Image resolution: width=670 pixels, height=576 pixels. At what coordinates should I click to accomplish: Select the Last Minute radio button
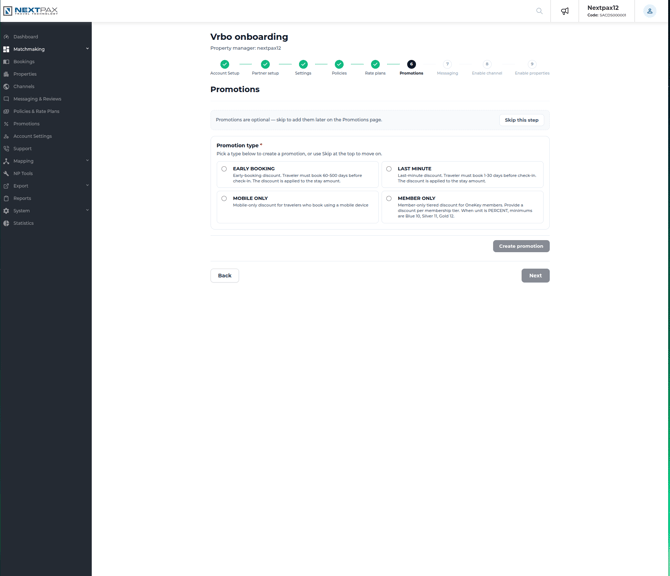pyautogui.click(x=389, y=169)
